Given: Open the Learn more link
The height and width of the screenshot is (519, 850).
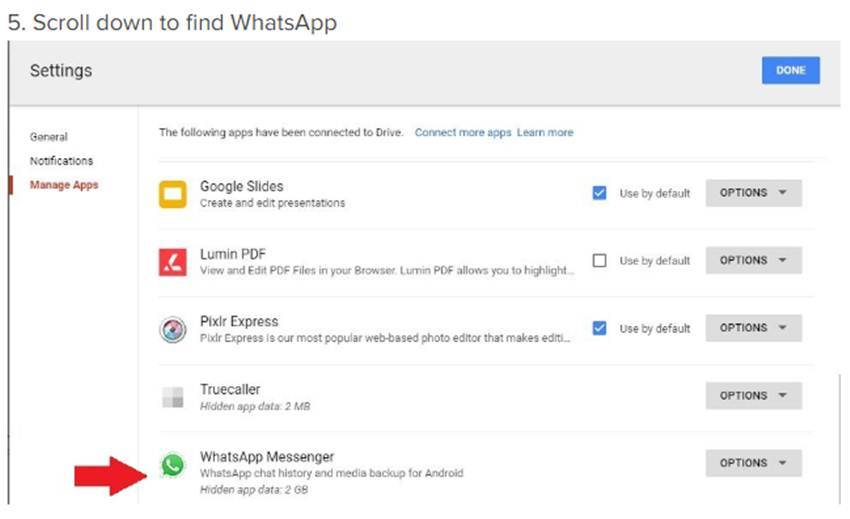Looking at the screenshot, I should point(545,132).
